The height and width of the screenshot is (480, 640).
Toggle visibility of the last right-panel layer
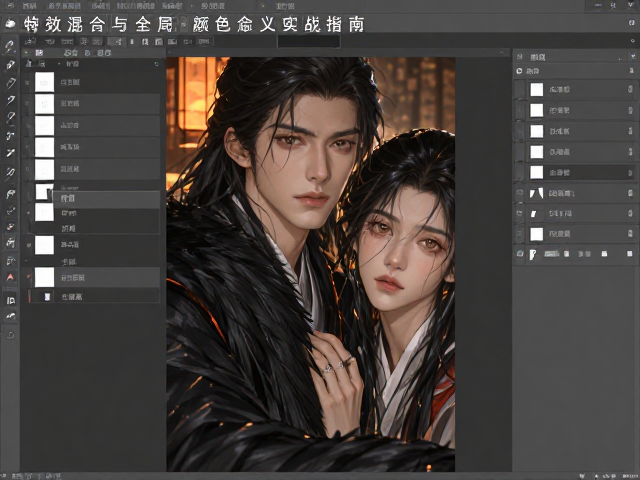520,233
